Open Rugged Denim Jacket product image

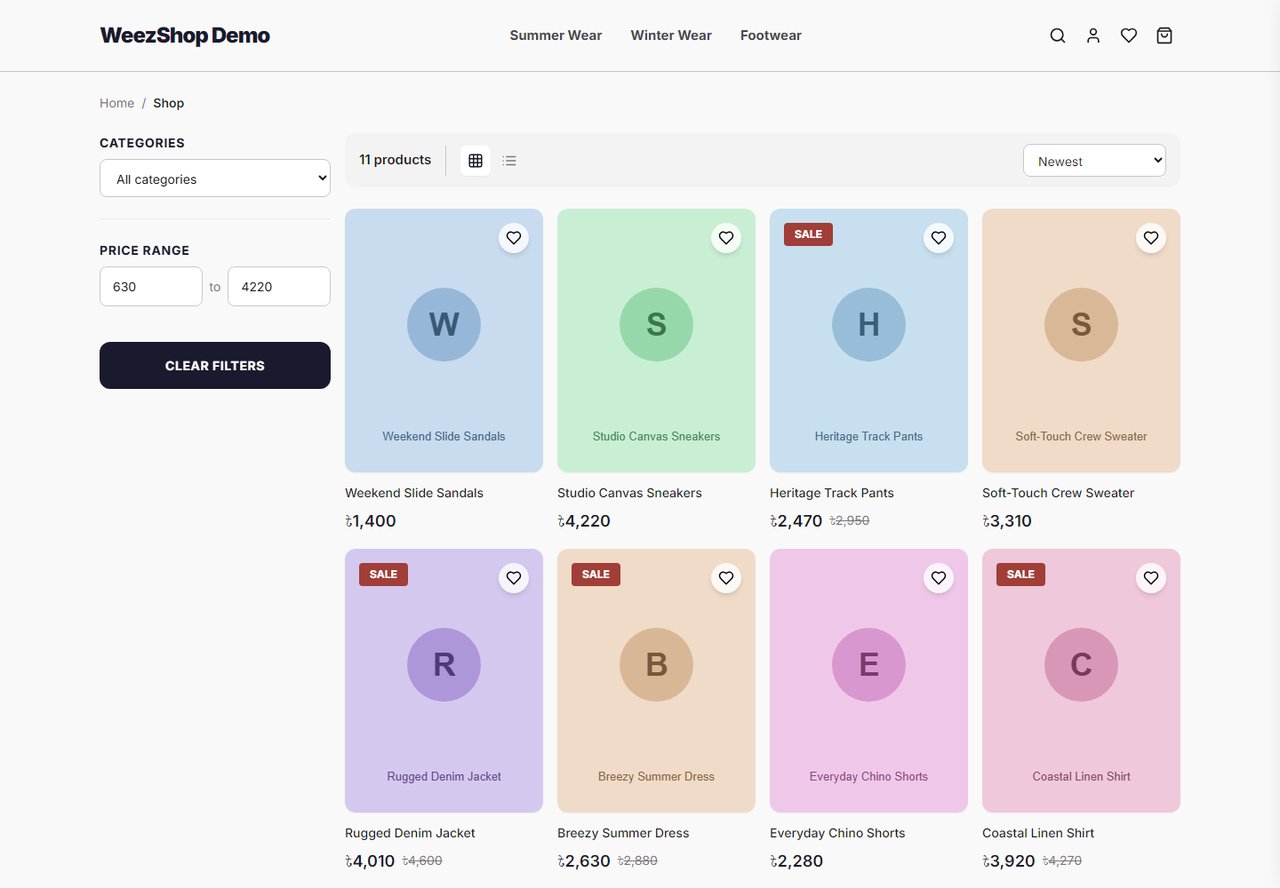pos(444,681)
